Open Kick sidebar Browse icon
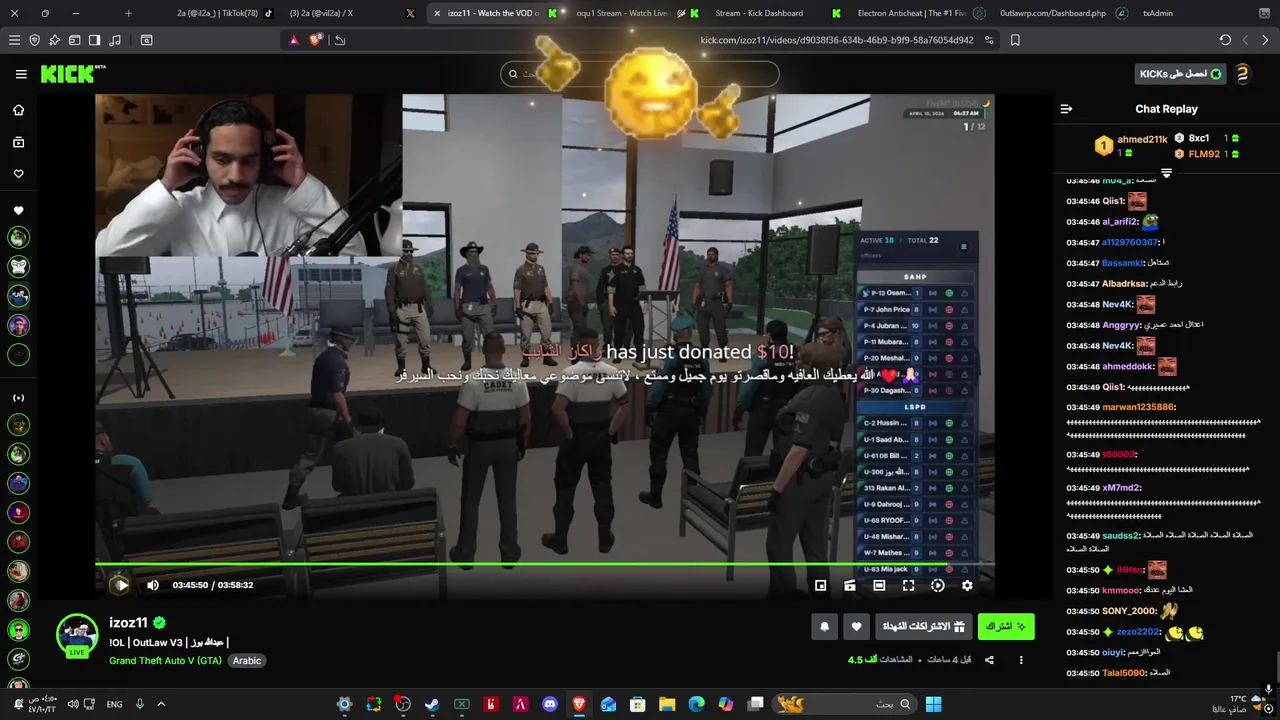Screen dimensions: 1280x720 (18, 143)
